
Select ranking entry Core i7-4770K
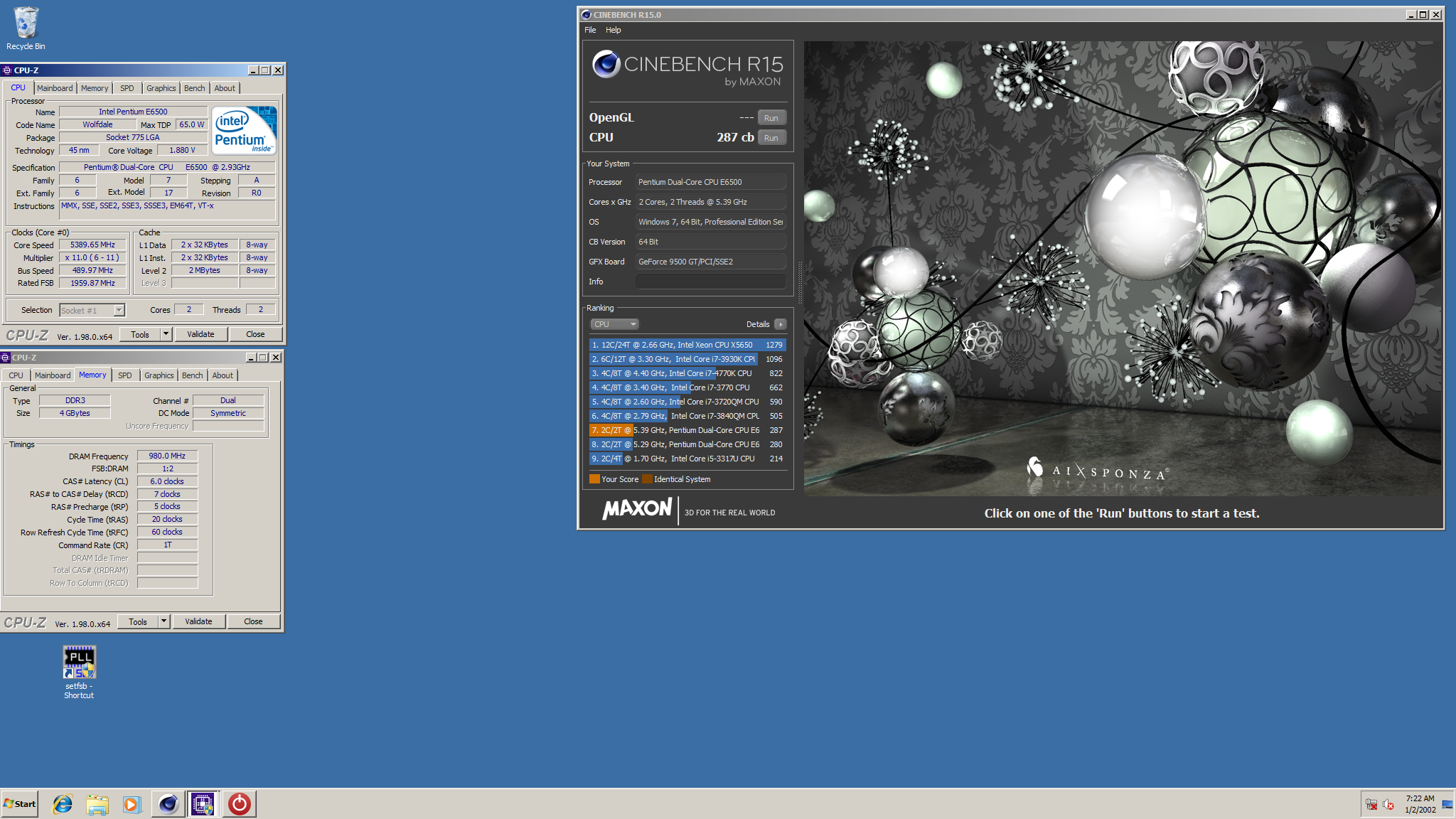click(x=687, y=373)
